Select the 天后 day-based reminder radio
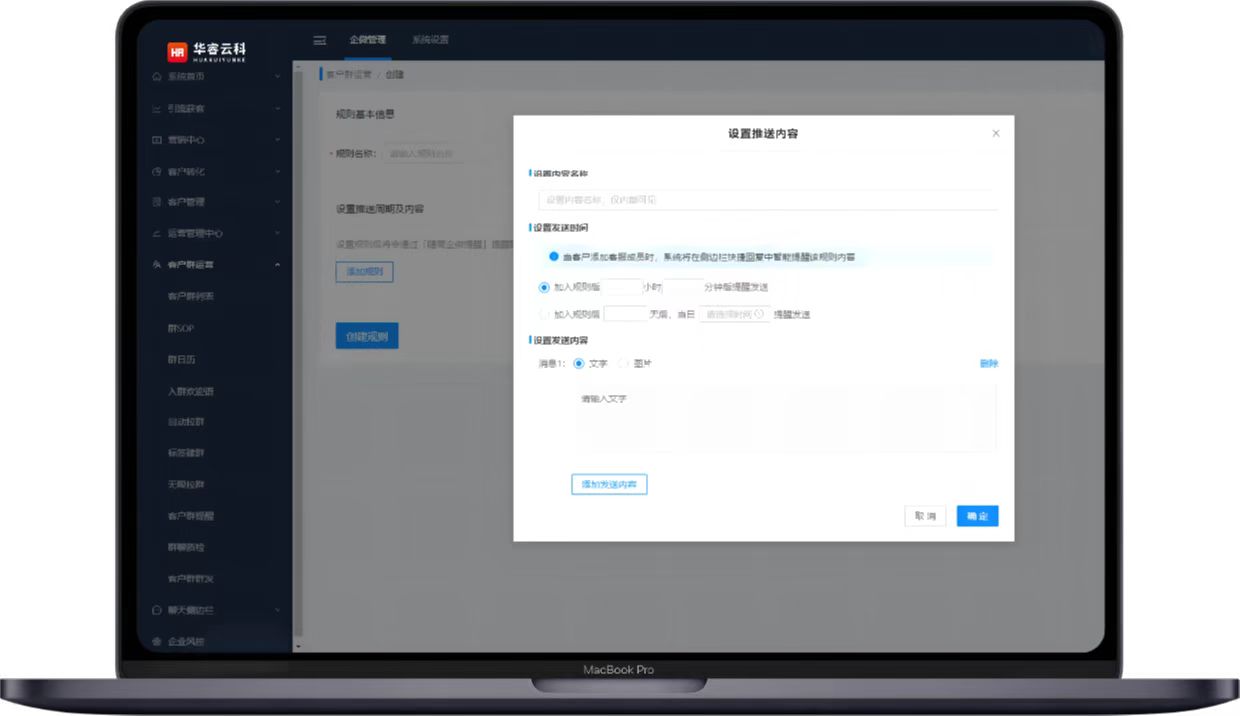 pyautogui.click(x=544, y=314)
